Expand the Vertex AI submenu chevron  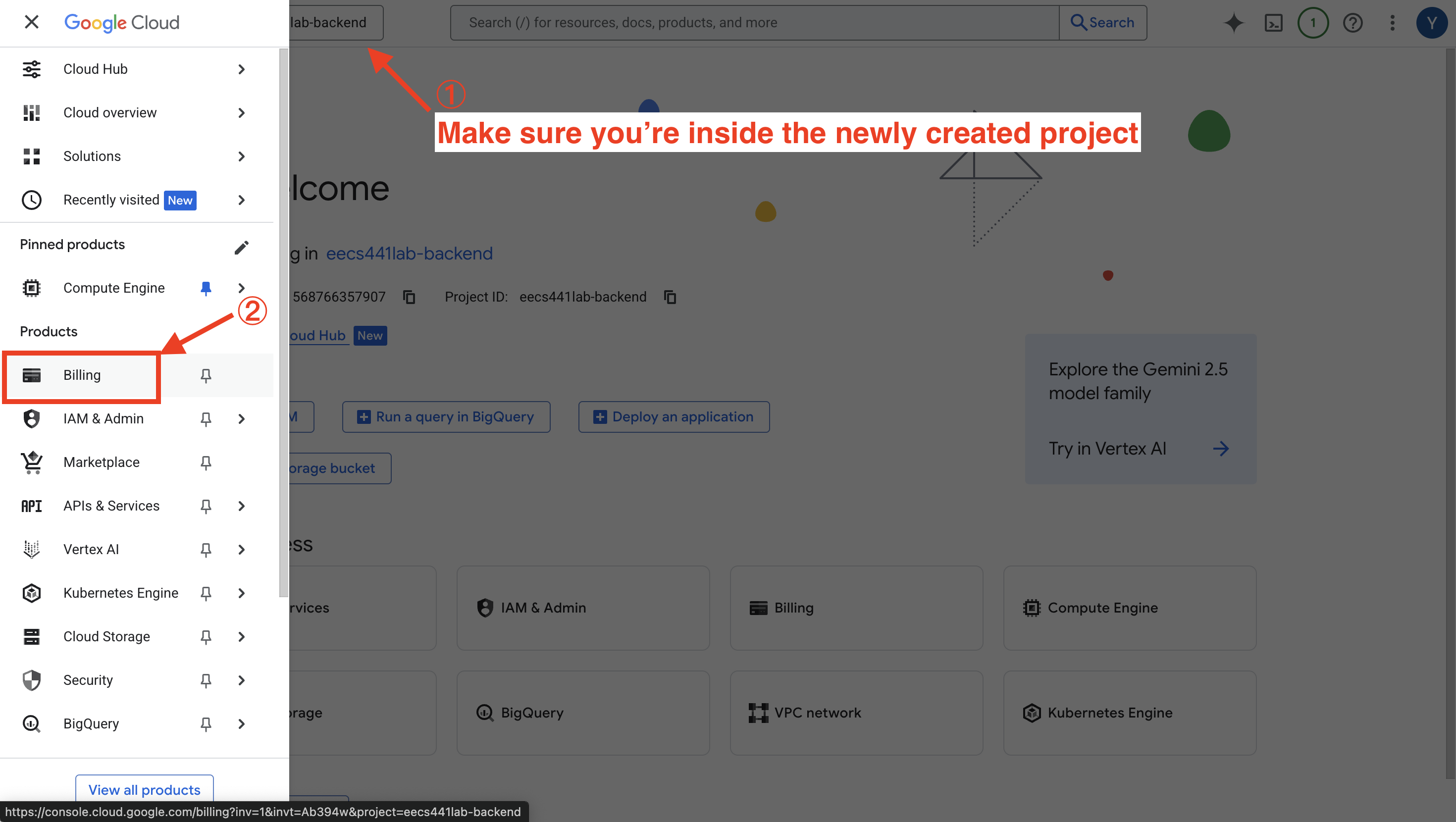tap(241, 550)
